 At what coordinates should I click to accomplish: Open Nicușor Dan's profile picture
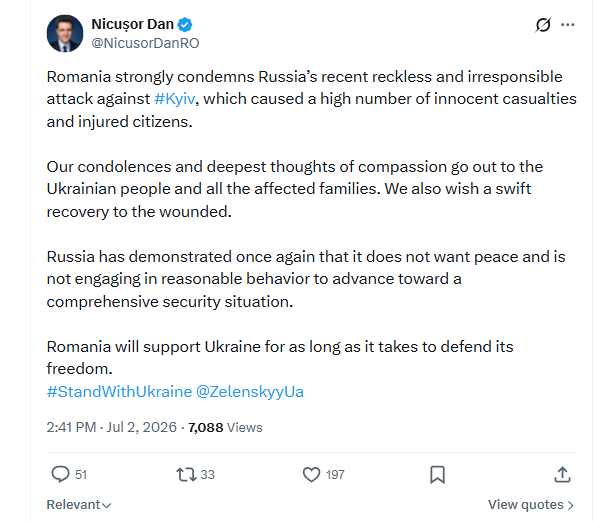pyautogui.click(x=65, y=33)
